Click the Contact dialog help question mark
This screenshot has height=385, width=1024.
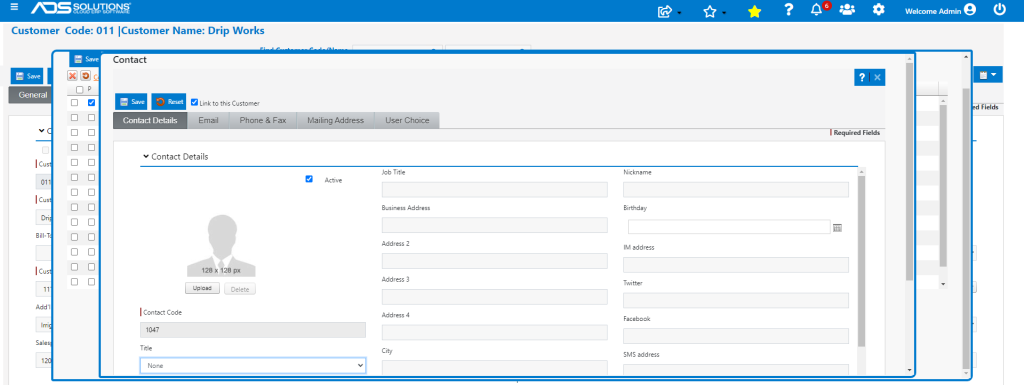click(x=862, y=78)
